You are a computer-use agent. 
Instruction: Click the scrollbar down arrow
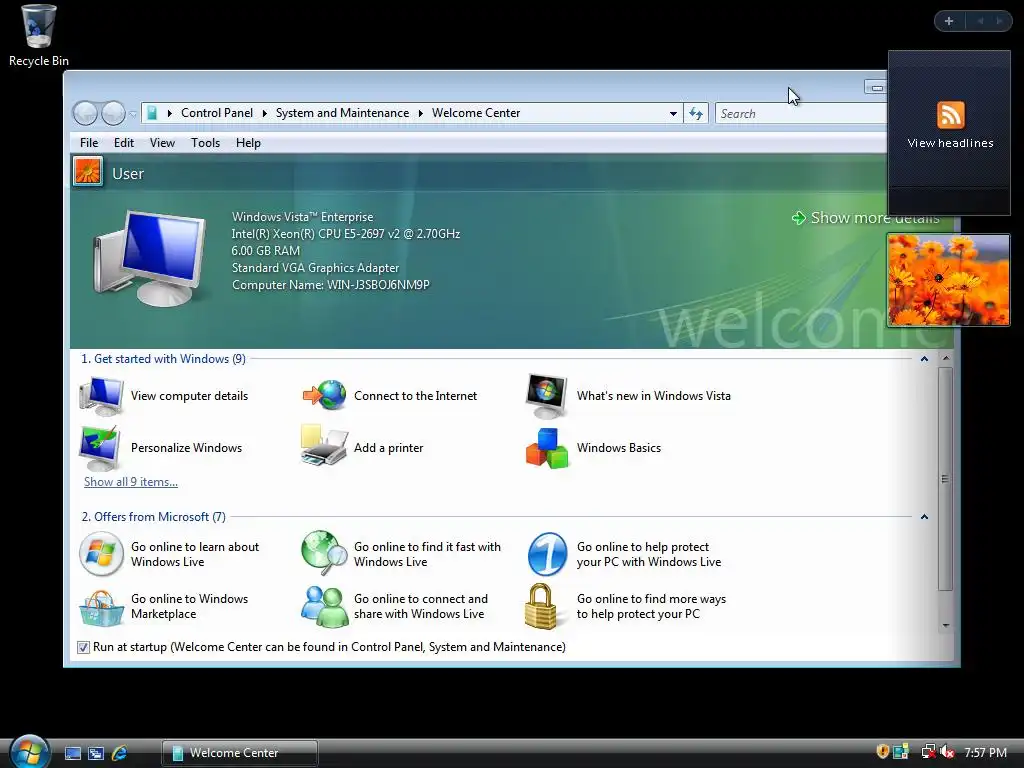point(945,626)
